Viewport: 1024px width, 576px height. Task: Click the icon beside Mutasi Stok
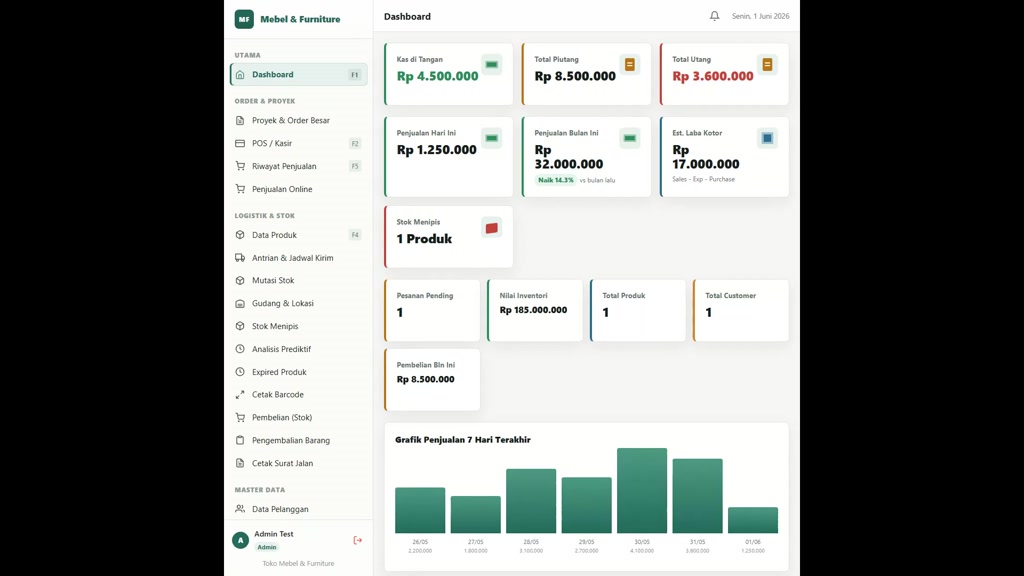point(240,280)
